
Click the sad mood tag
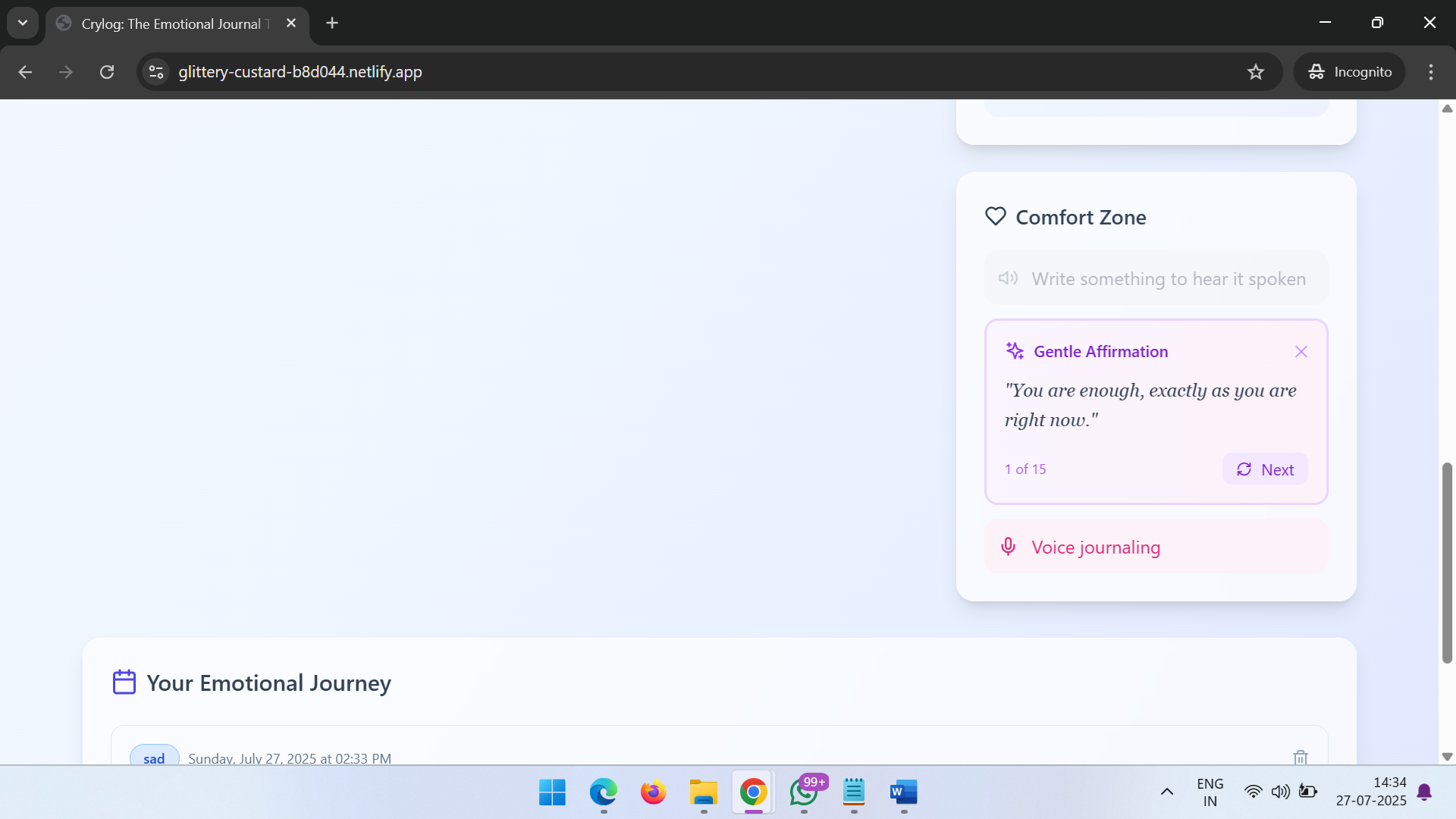[x=154, y=758]
